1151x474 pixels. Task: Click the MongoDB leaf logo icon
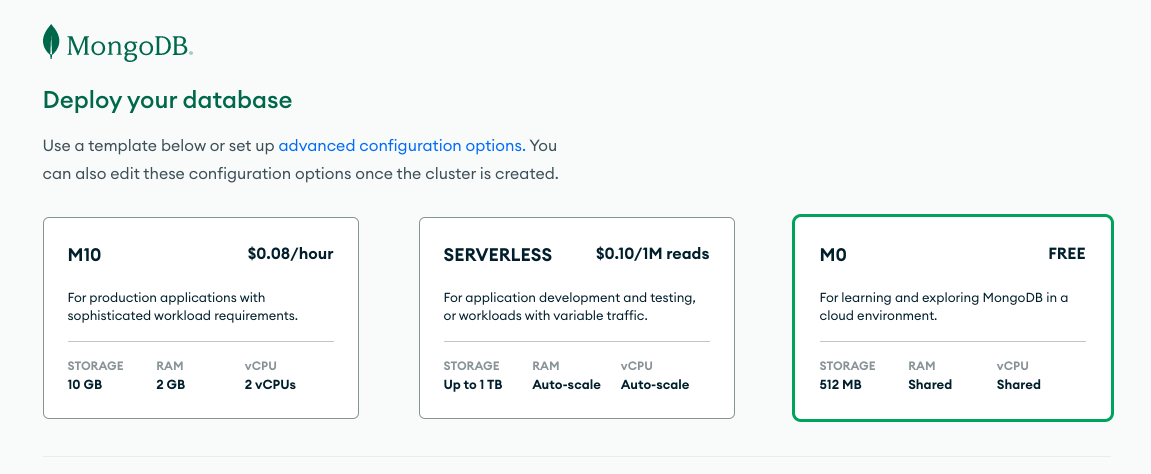point(52,42)
